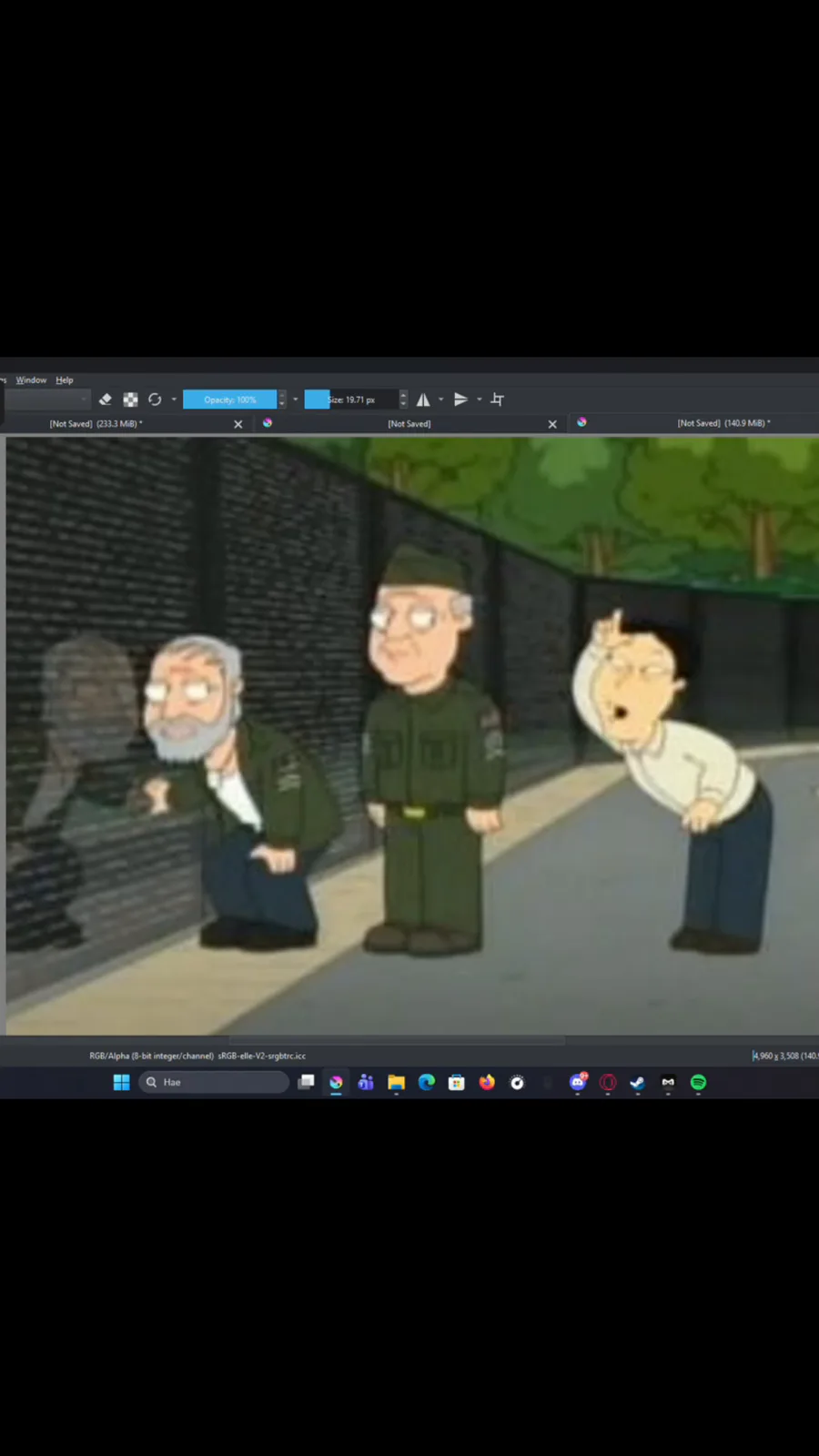The height and width of the screenshot is (1456, 819).
Task: Open Discord from the taskbar
Action: [578, 1082]
